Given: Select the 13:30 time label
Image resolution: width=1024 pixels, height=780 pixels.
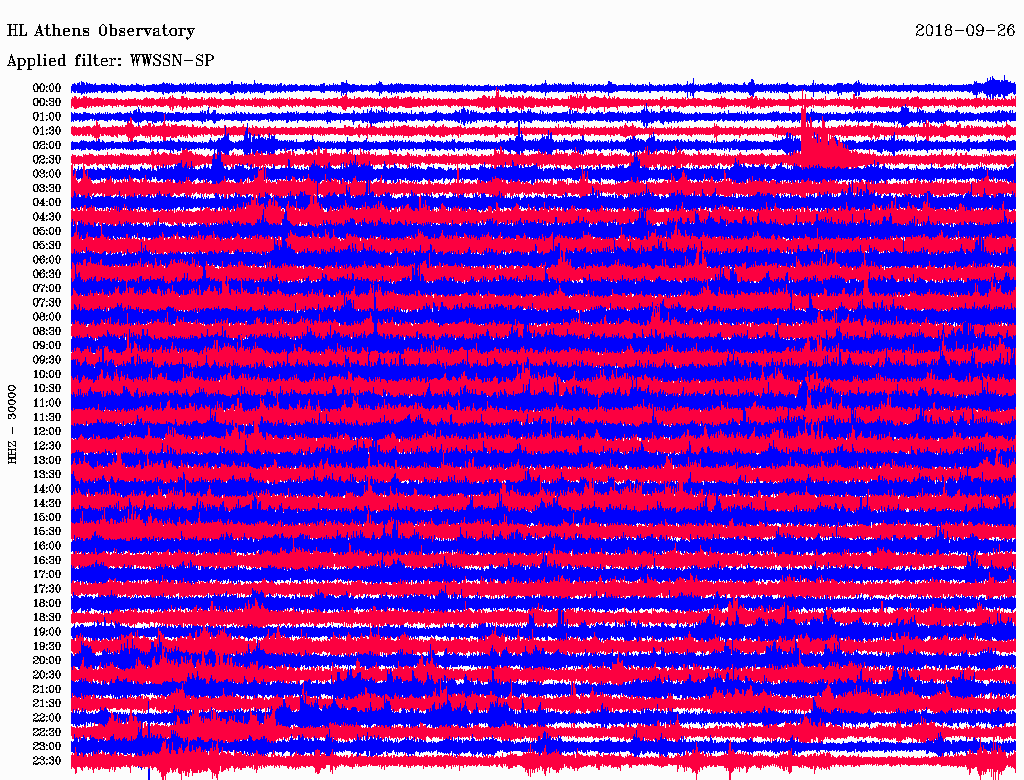Looking at the screenshot, I should (47, 474).
